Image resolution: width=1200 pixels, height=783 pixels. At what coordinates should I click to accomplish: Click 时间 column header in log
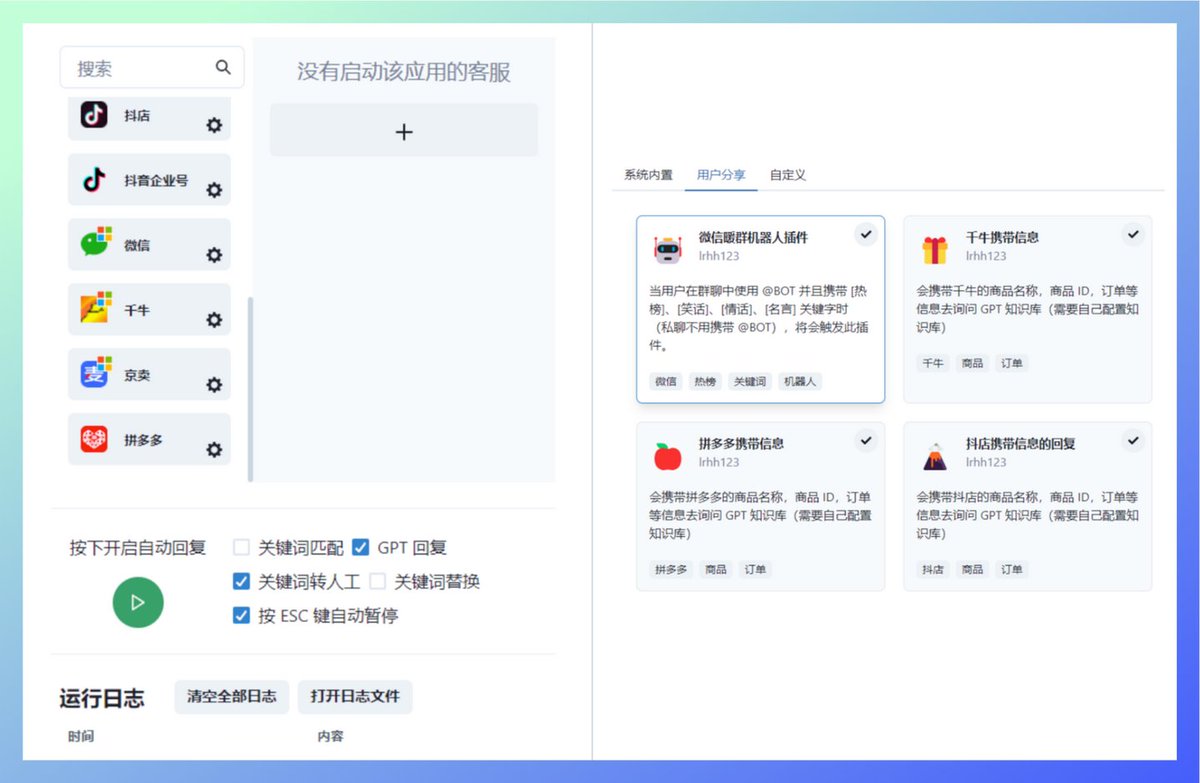point(81,736)
